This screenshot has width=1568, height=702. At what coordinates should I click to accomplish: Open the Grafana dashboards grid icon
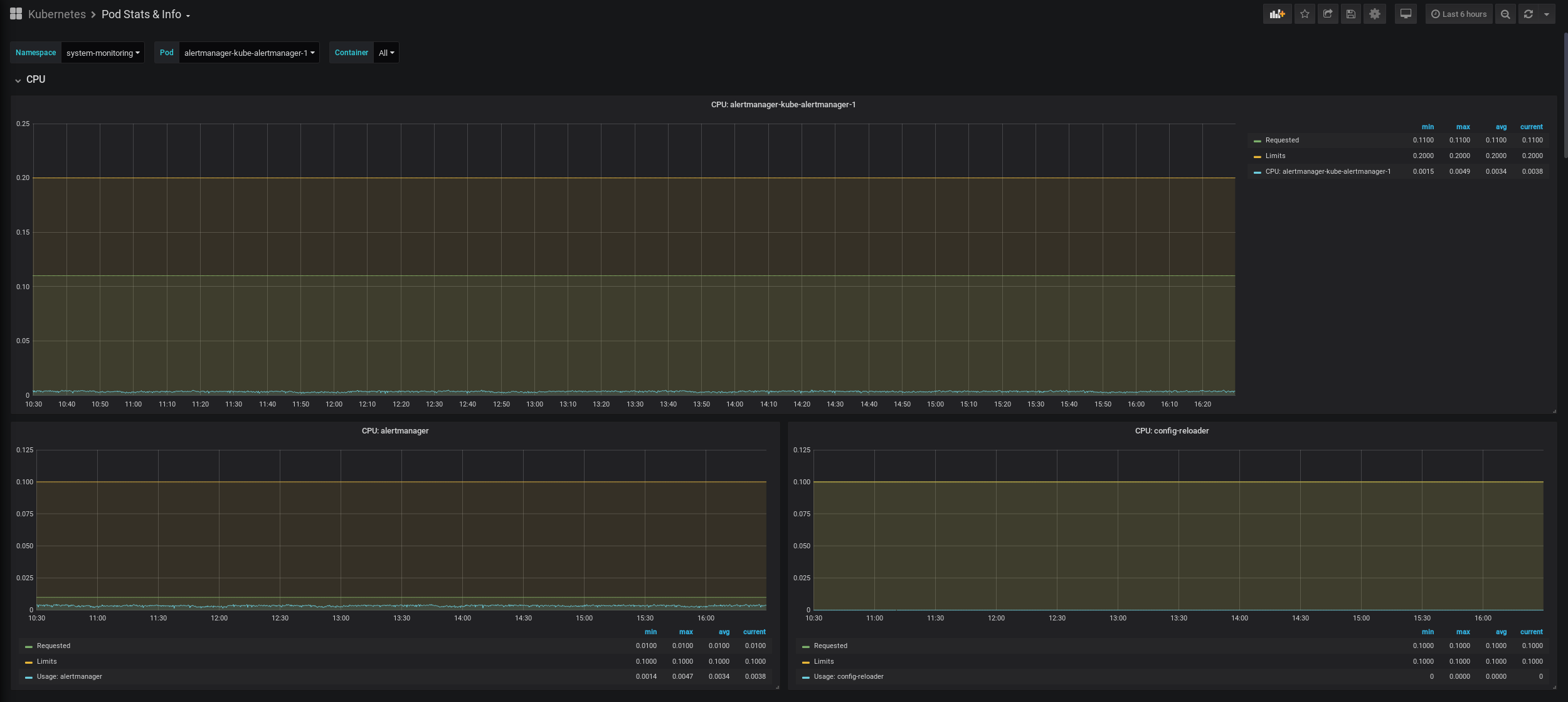point(16,14)
